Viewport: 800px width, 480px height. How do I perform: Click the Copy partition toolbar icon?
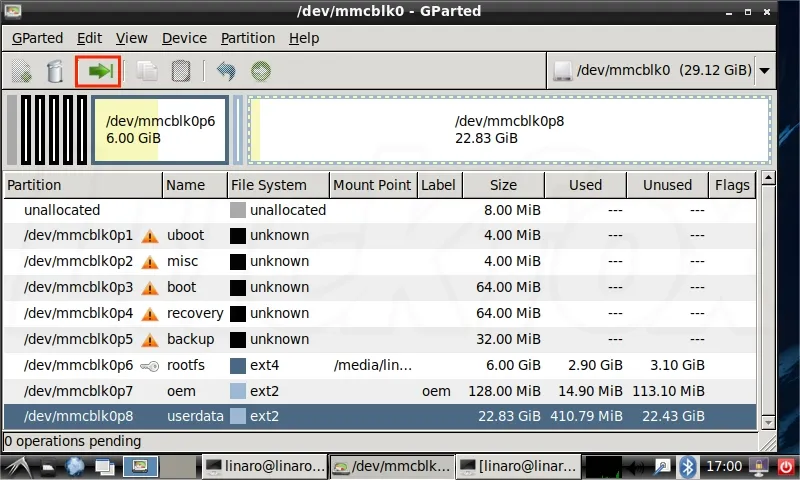click(147, 71)
